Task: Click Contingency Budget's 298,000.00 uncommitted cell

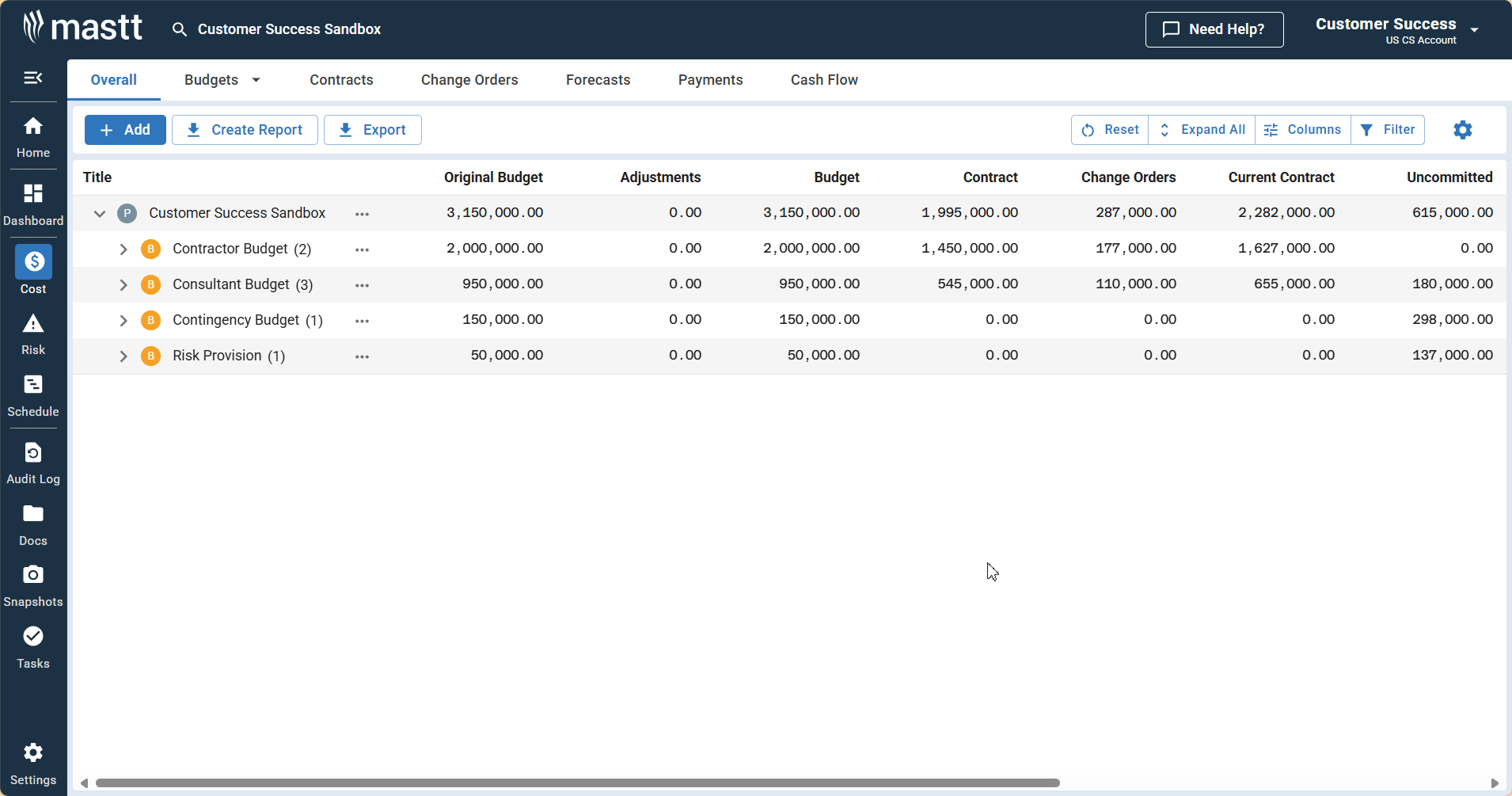Action: (x=1453, y=320)
